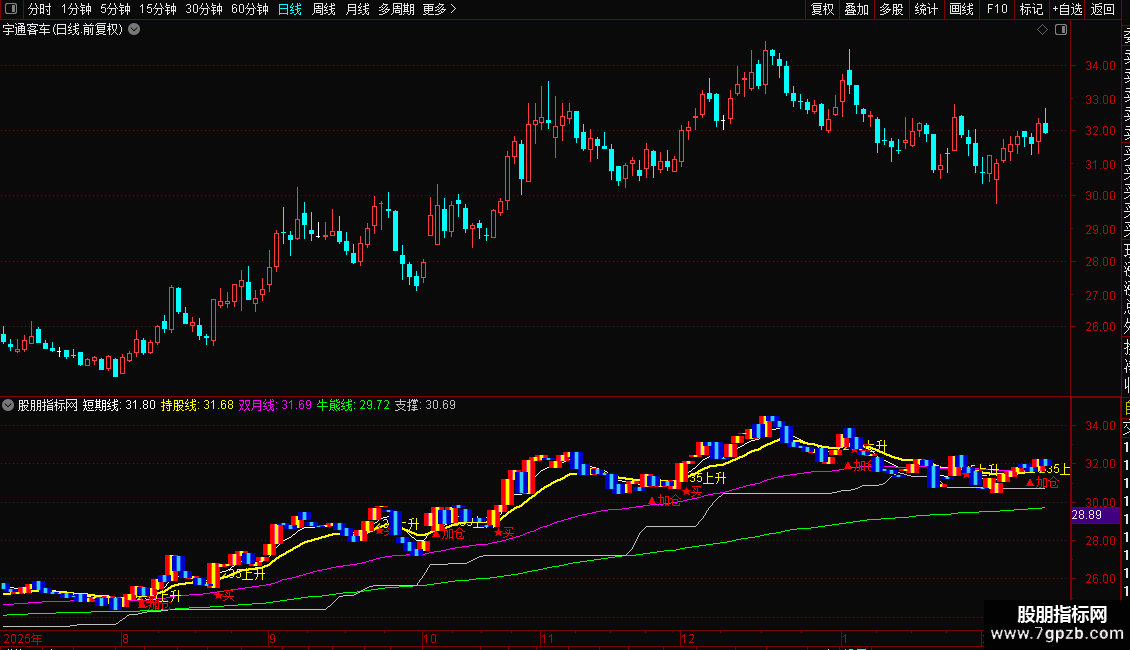Switch to the 分时 intraday view

click(40, 10)
